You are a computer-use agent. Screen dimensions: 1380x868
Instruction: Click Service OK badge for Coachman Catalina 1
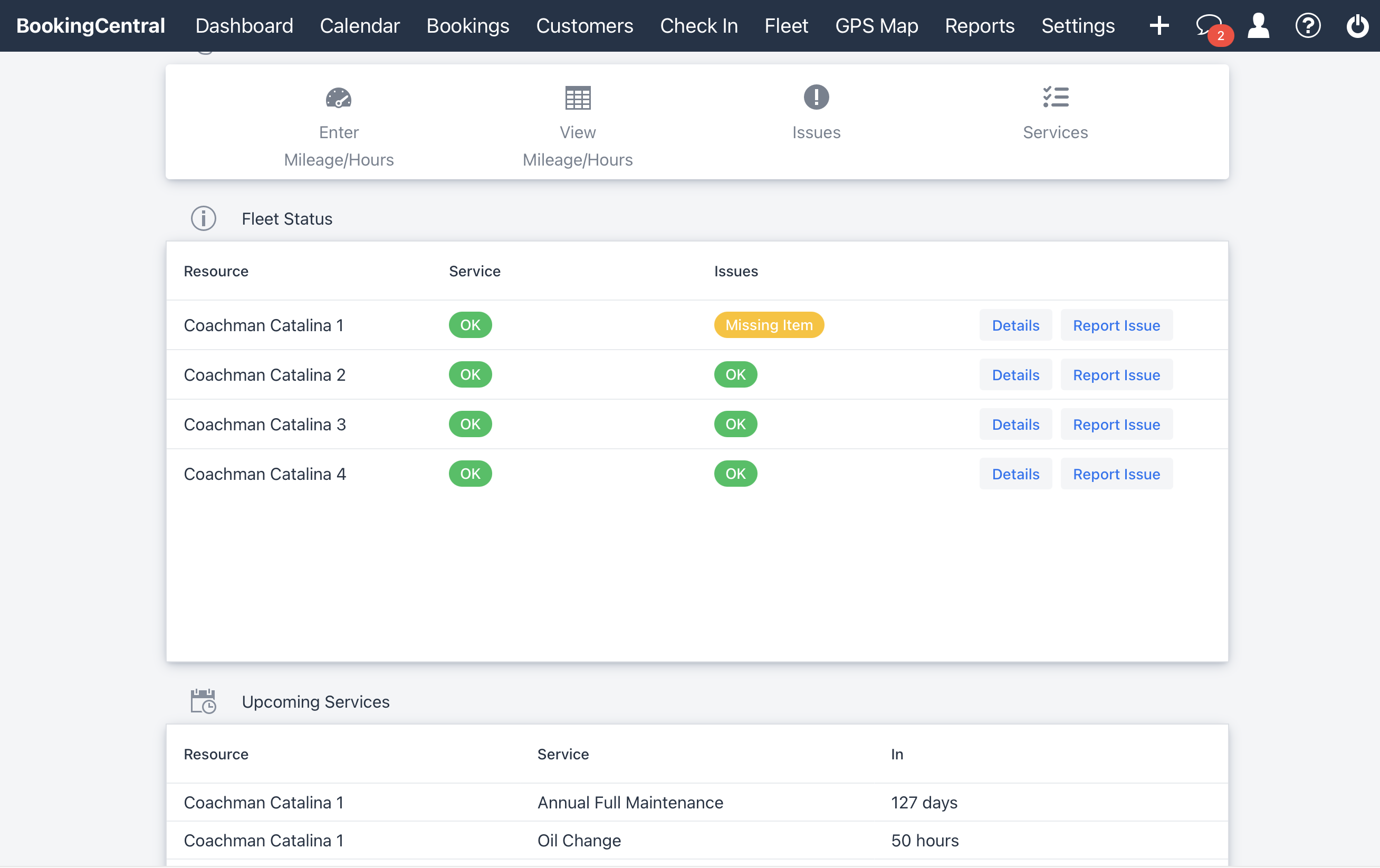[x=470, y=325]
